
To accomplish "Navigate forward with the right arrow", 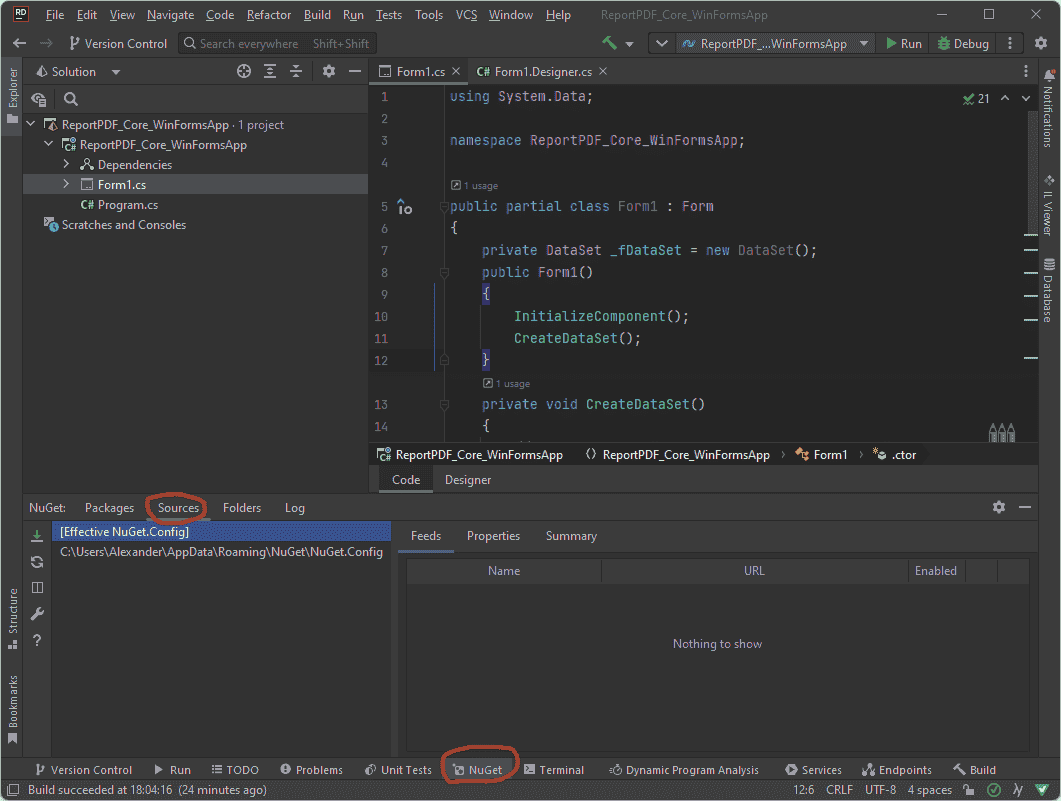I will tap(46, 43).
